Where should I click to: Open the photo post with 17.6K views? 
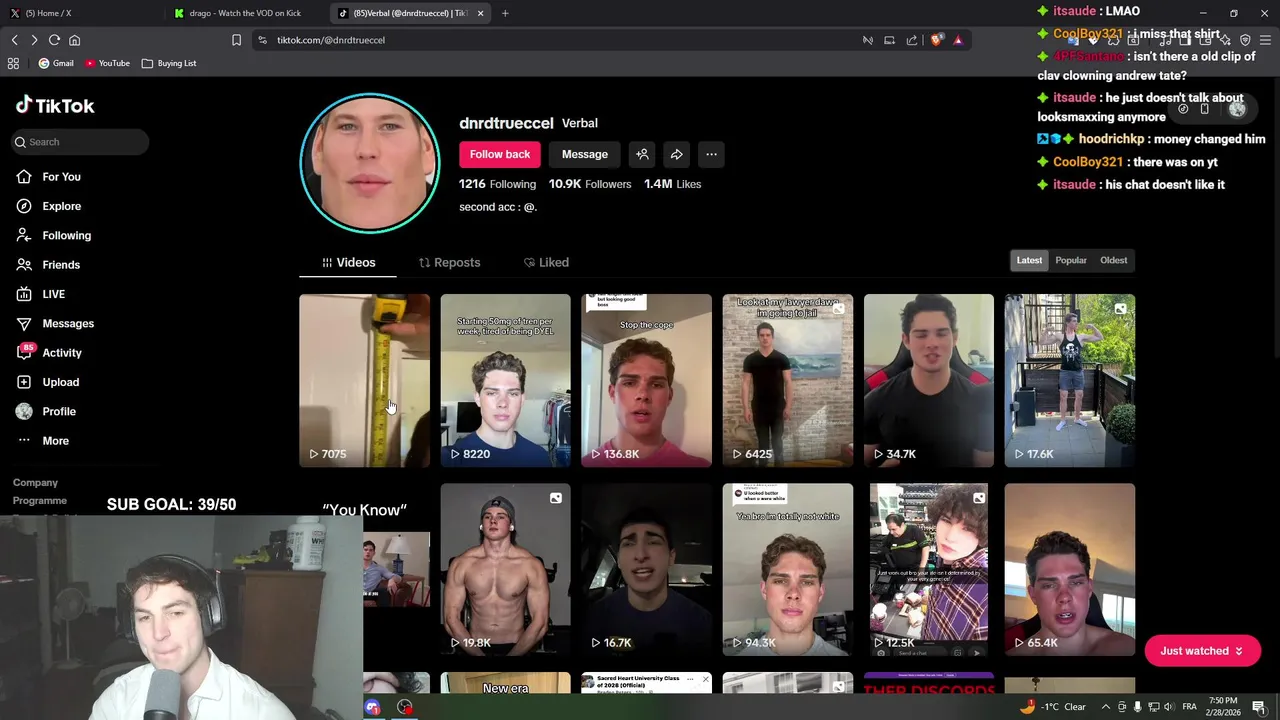pos(1070,380)
